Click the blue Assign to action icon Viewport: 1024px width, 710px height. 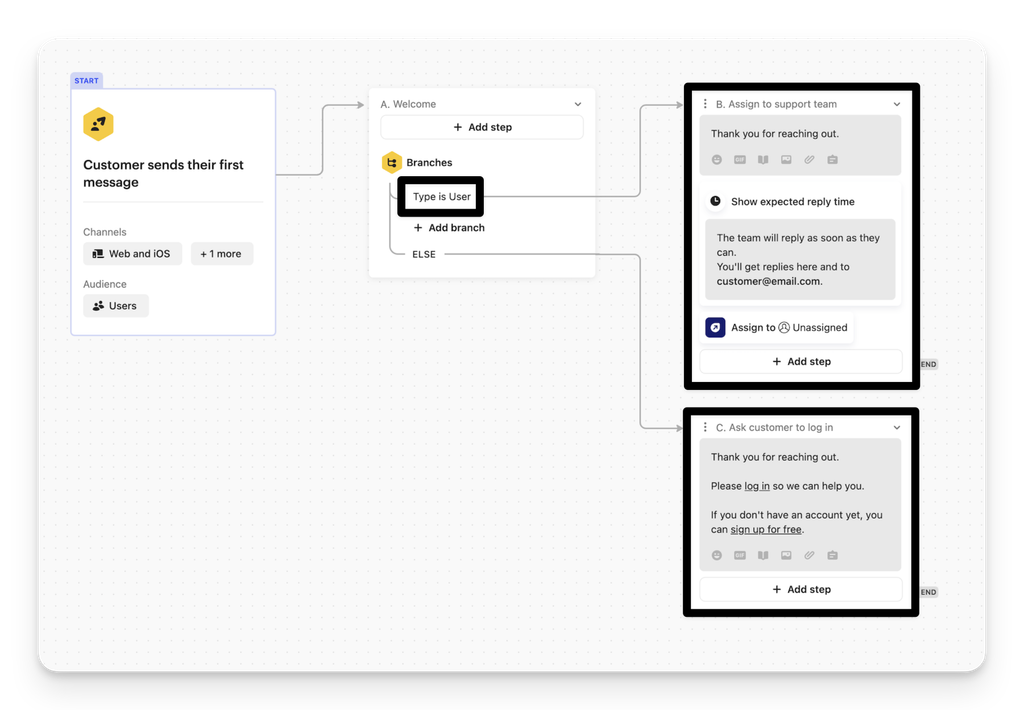(x=715, y=327)
